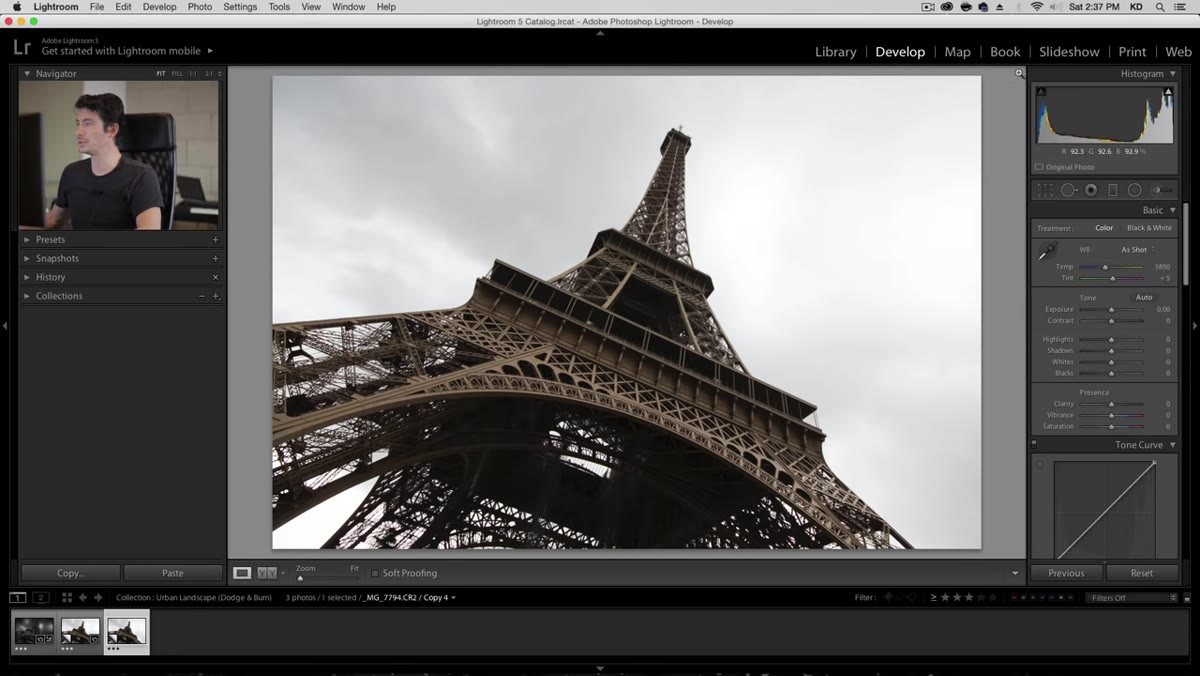
Task: Filter by flagged status flag icon
Action: pyautogui.click(x=887, y=597)
